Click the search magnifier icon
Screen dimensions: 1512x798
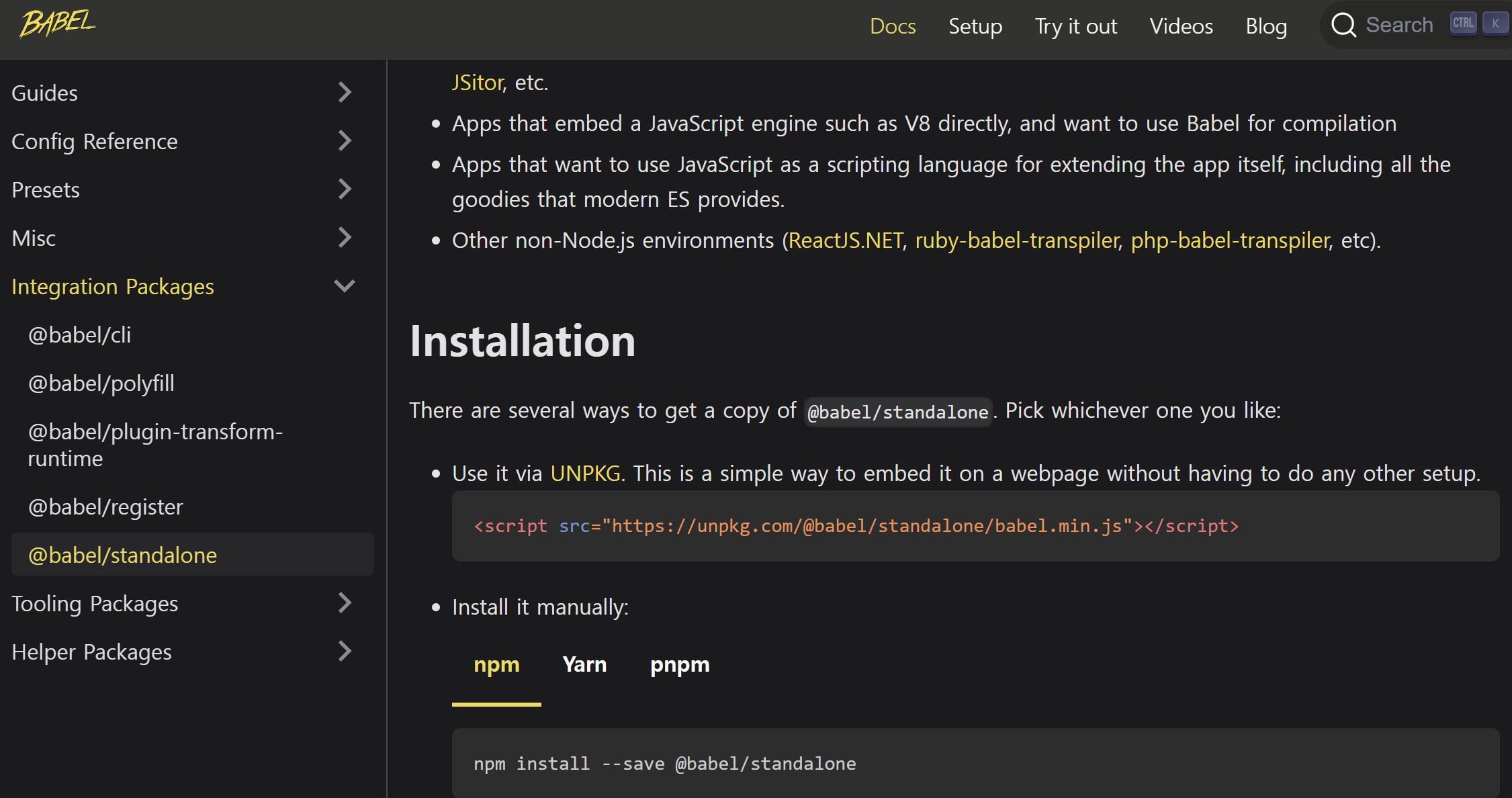1343,25
